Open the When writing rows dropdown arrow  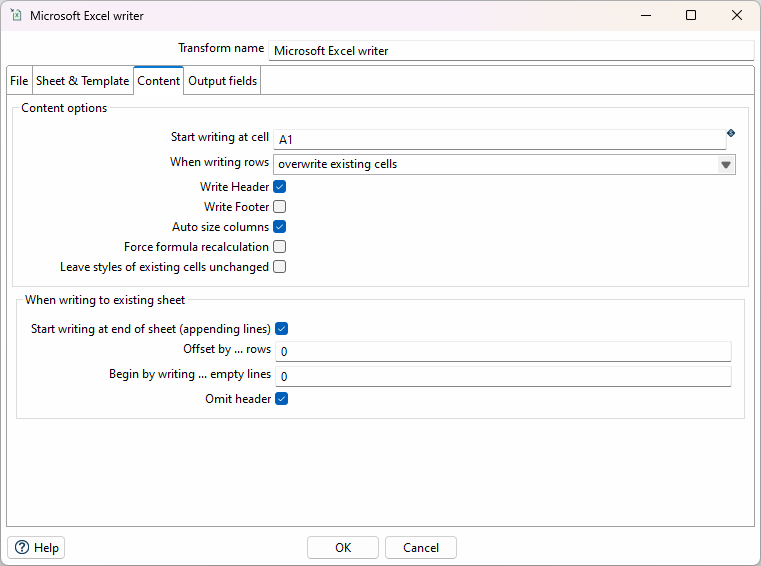coord(726,165)
